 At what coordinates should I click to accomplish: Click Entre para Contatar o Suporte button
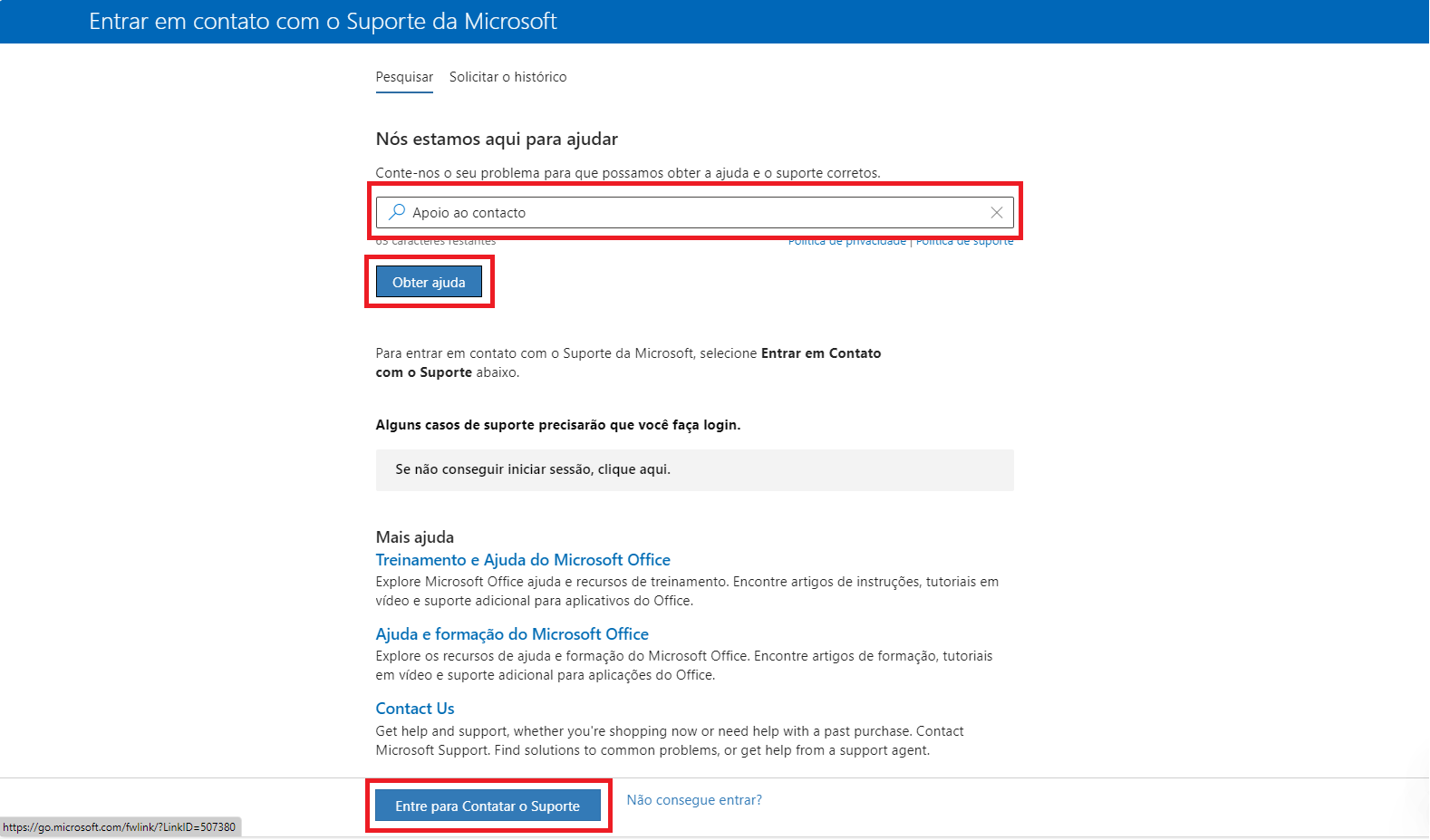point(488,806)
